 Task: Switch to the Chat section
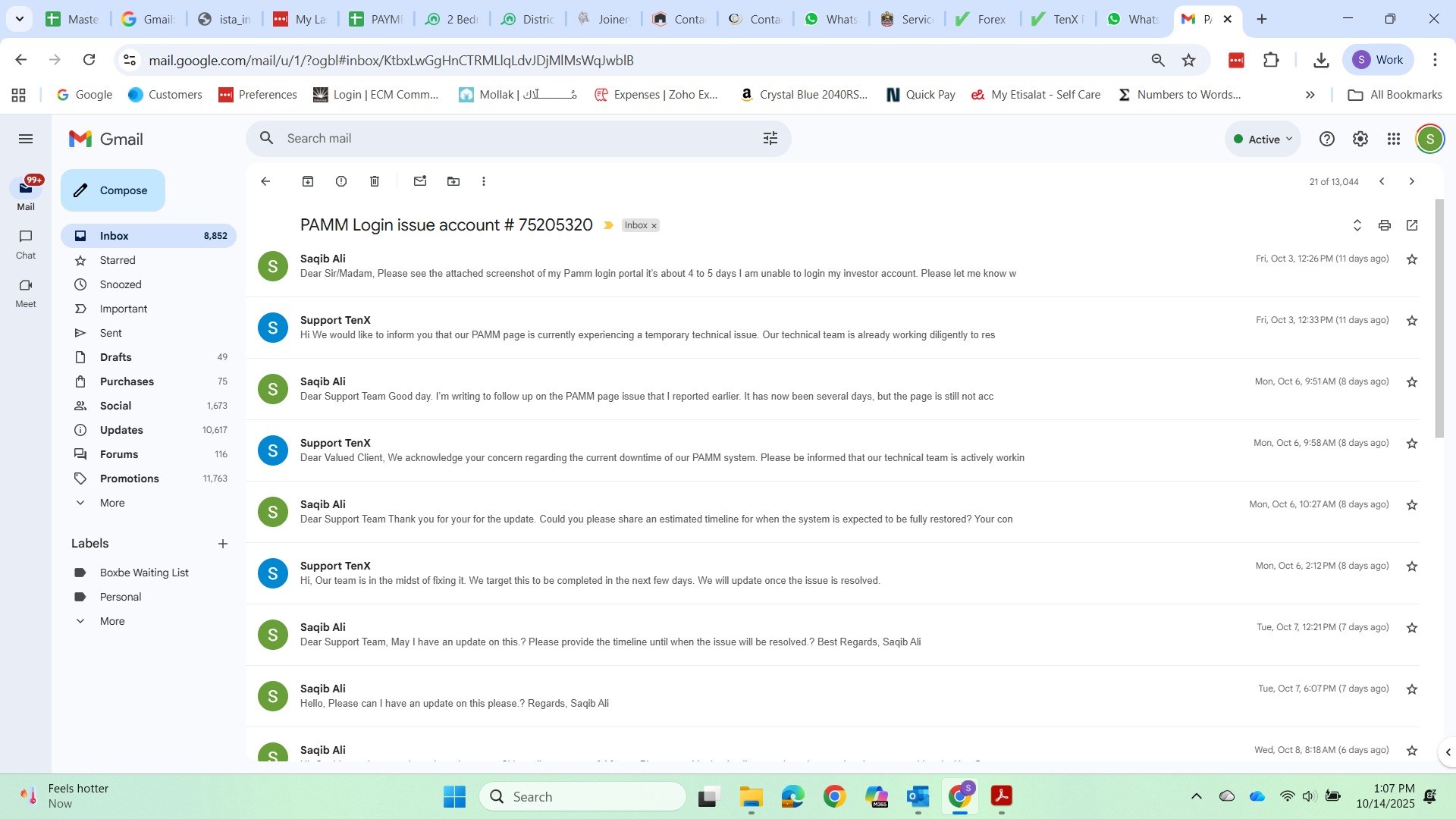pos(26,243)
